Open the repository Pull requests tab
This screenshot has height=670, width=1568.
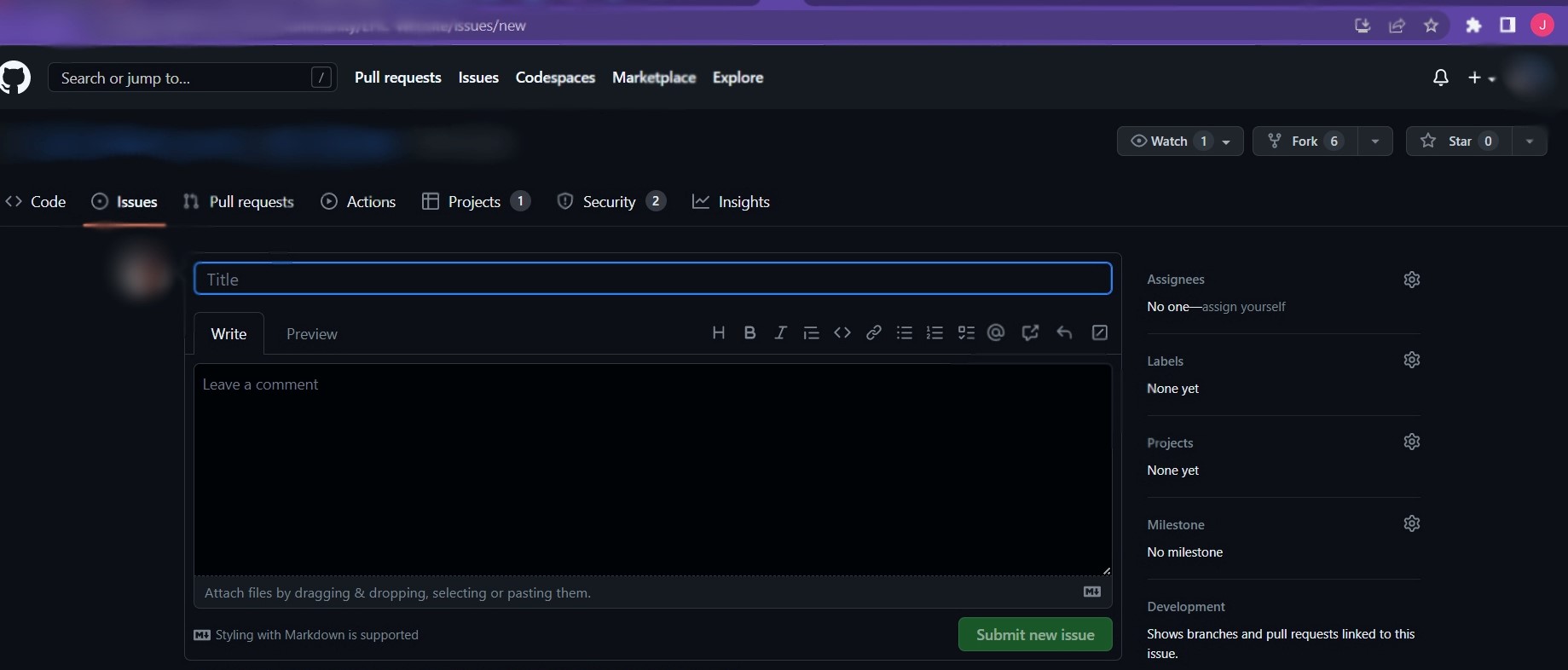(x=239, y=202)
